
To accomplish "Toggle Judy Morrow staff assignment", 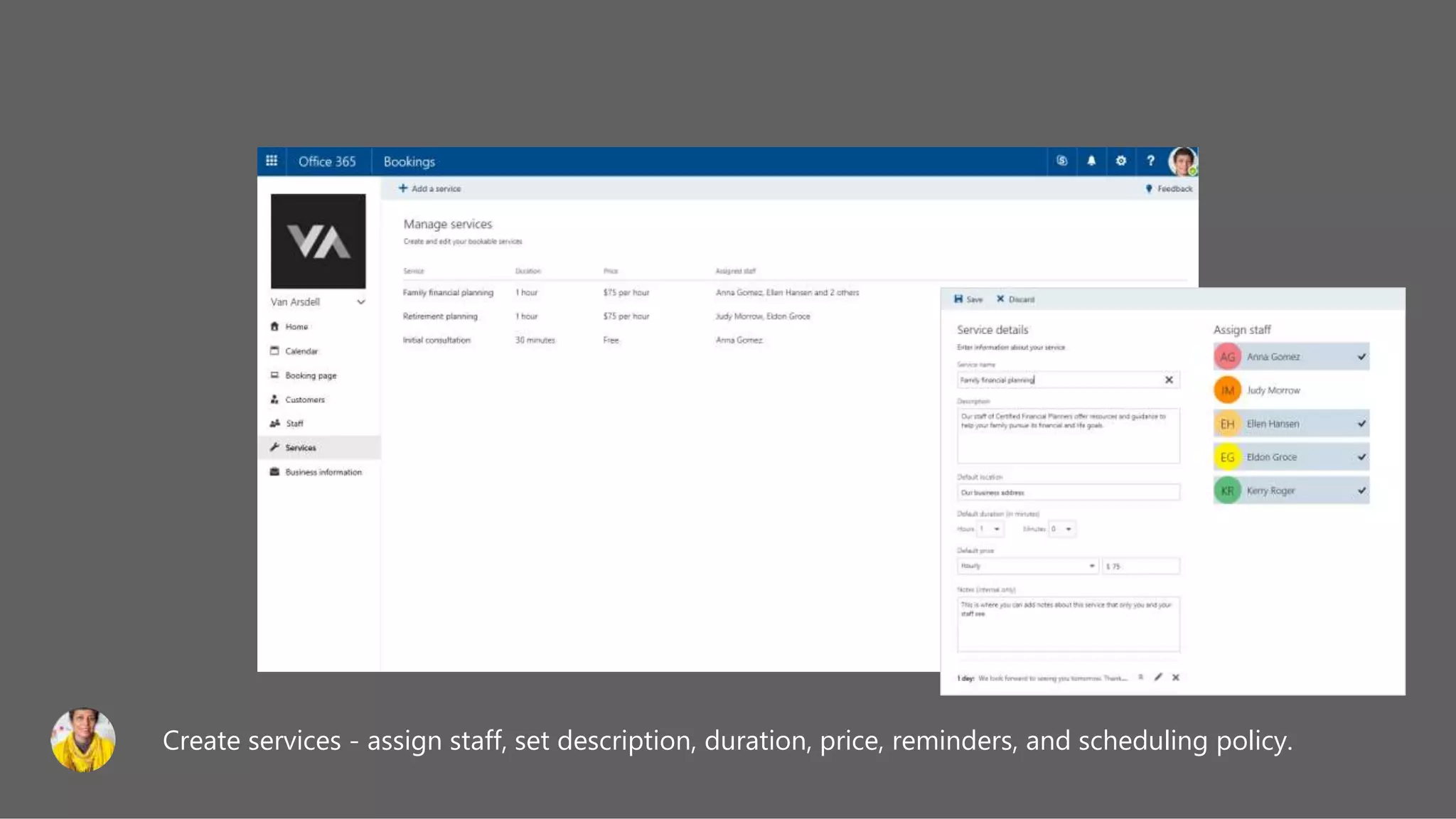I will click(x=1291, y=390).
